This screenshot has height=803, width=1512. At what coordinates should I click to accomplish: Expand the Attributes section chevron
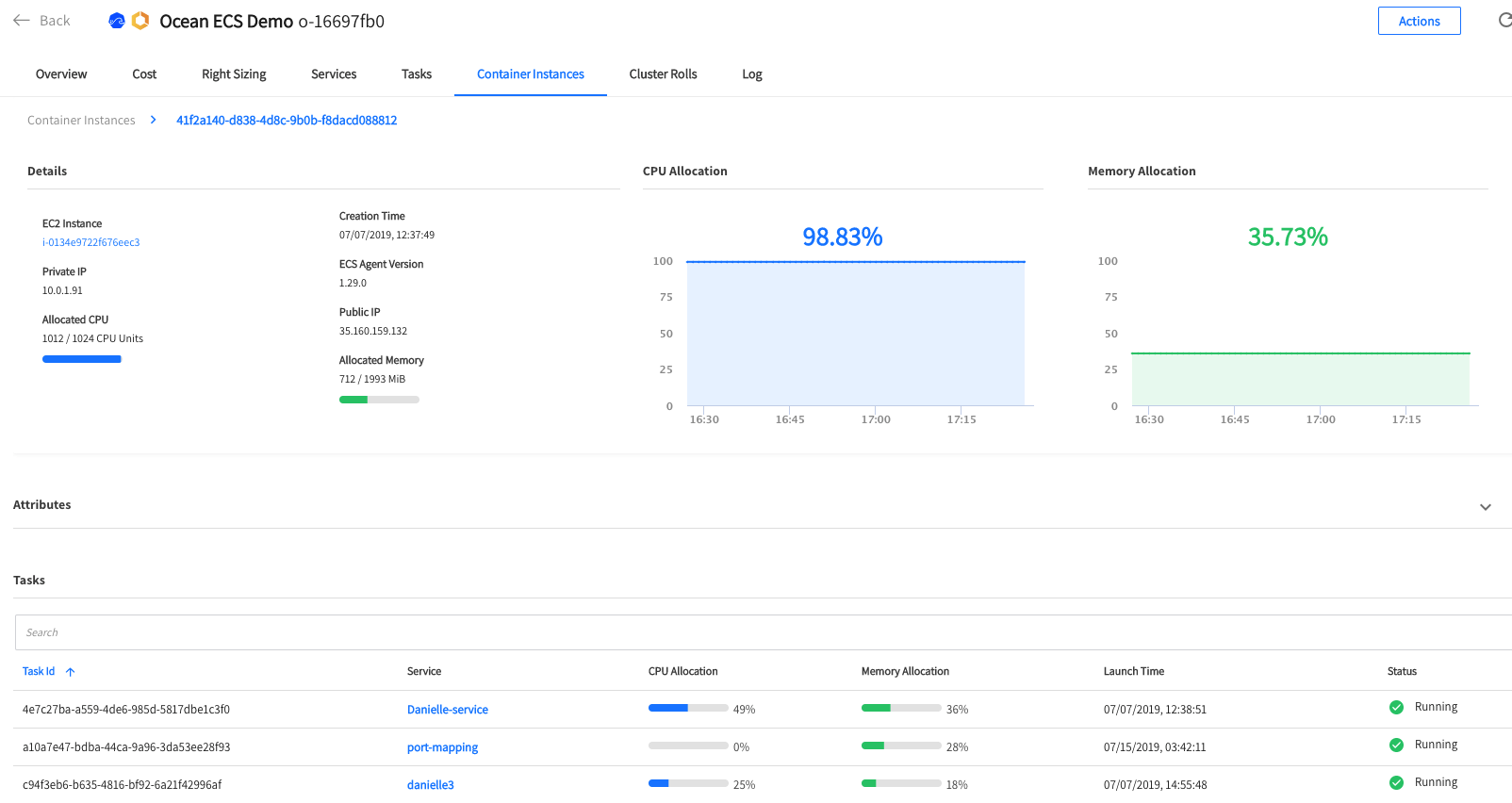(x=1486, y=507)
